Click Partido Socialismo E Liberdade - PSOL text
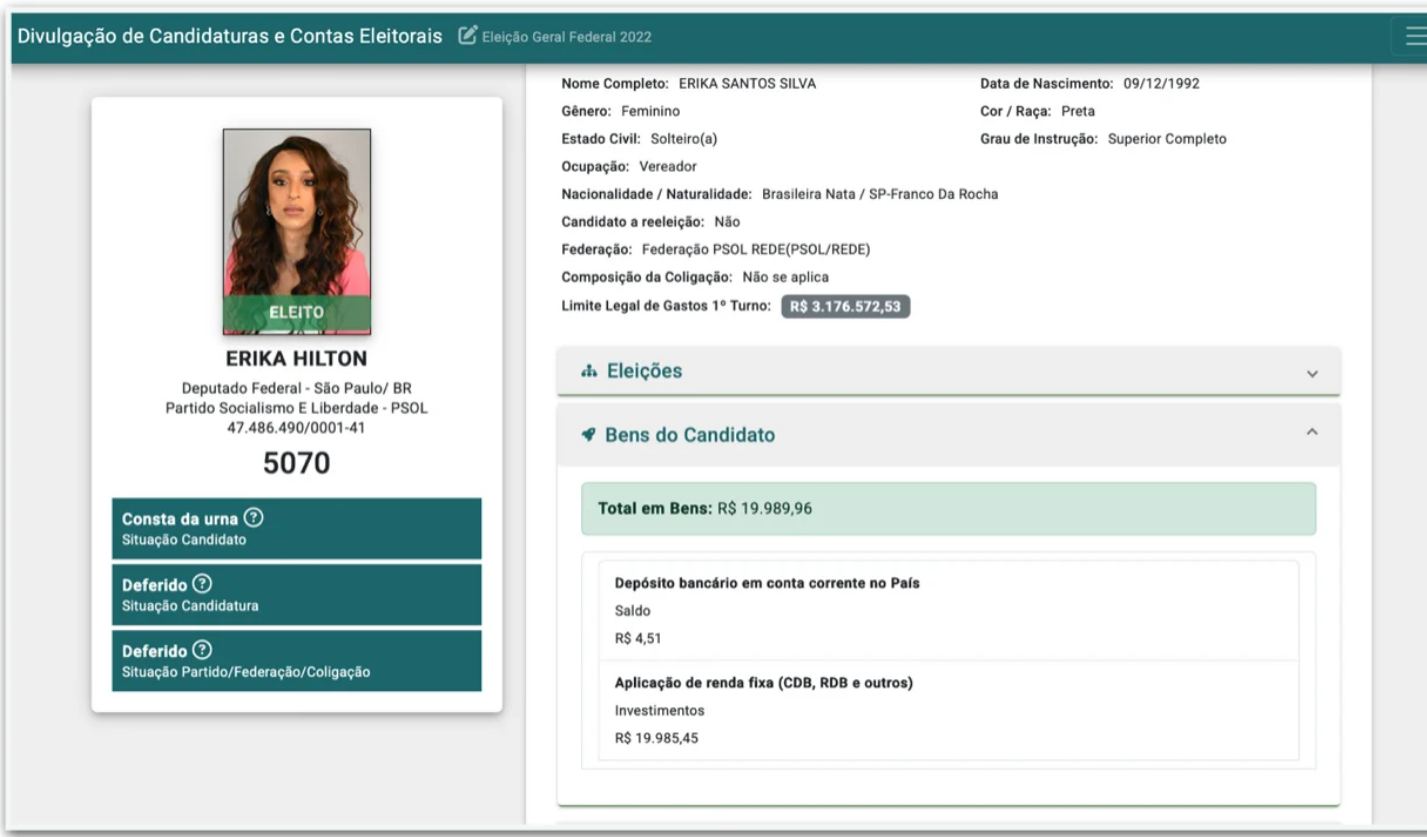The height and width of the screenshot is (837, 1427). [x=297, y=408]
